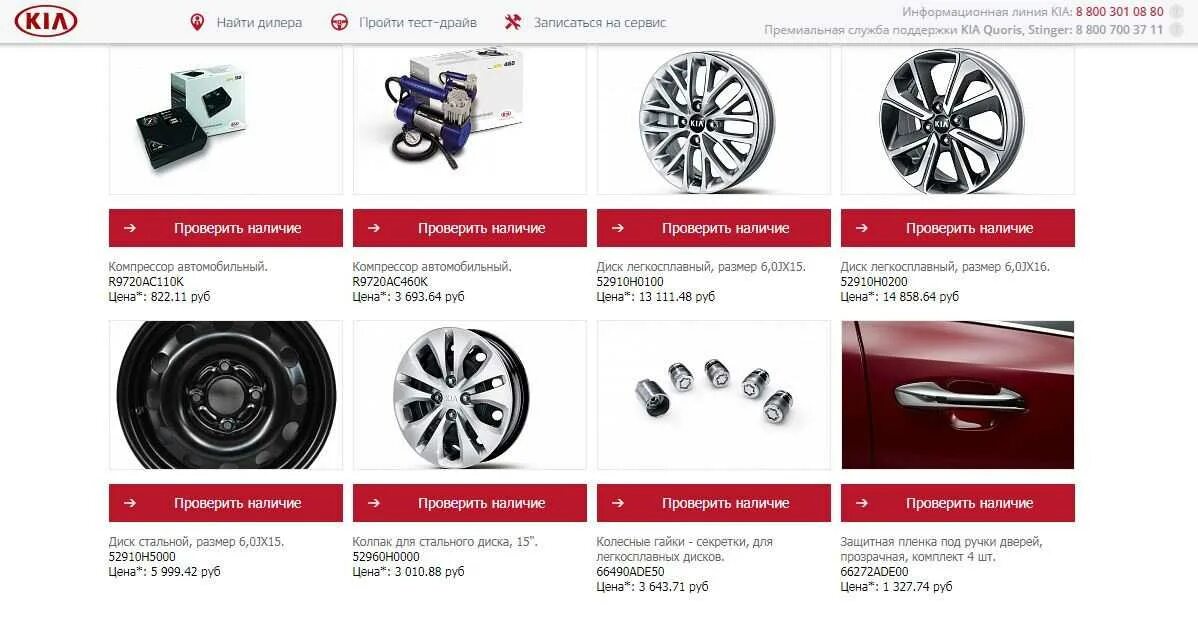Check availability of compressor R9720AC460K
The width and height of the screenshot is (1198, 632).
click(470, 228)
